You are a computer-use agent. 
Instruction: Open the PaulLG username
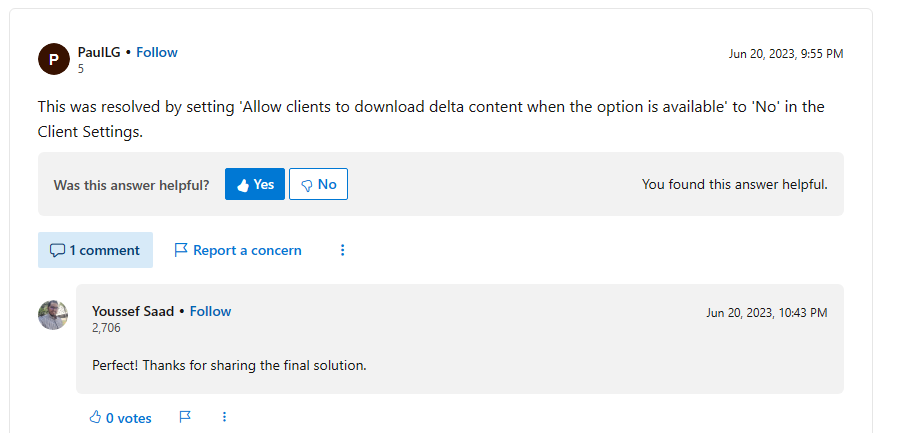tap(99, 53)
